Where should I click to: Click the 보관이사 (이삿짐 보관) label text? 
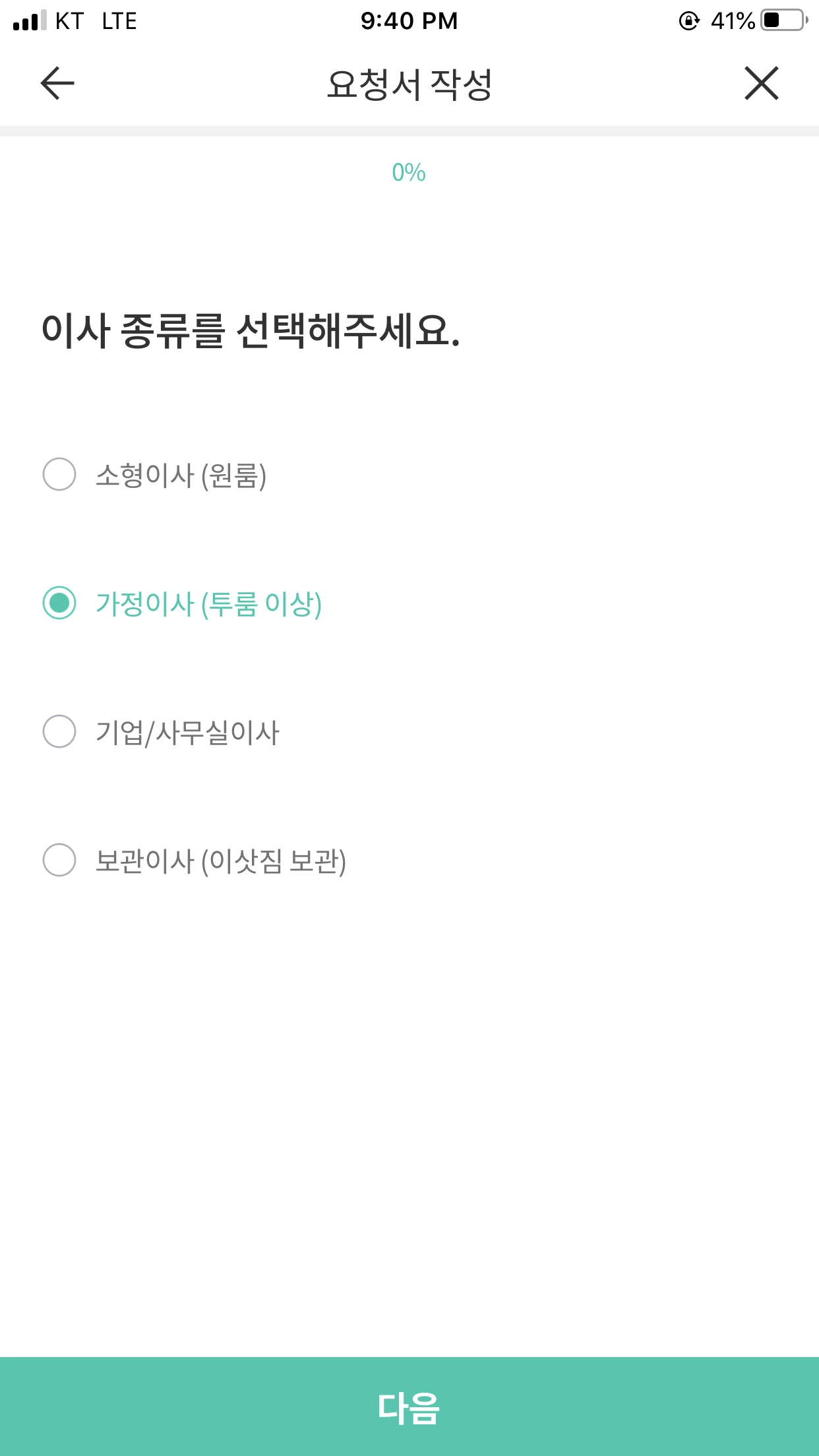coord(221,861)
